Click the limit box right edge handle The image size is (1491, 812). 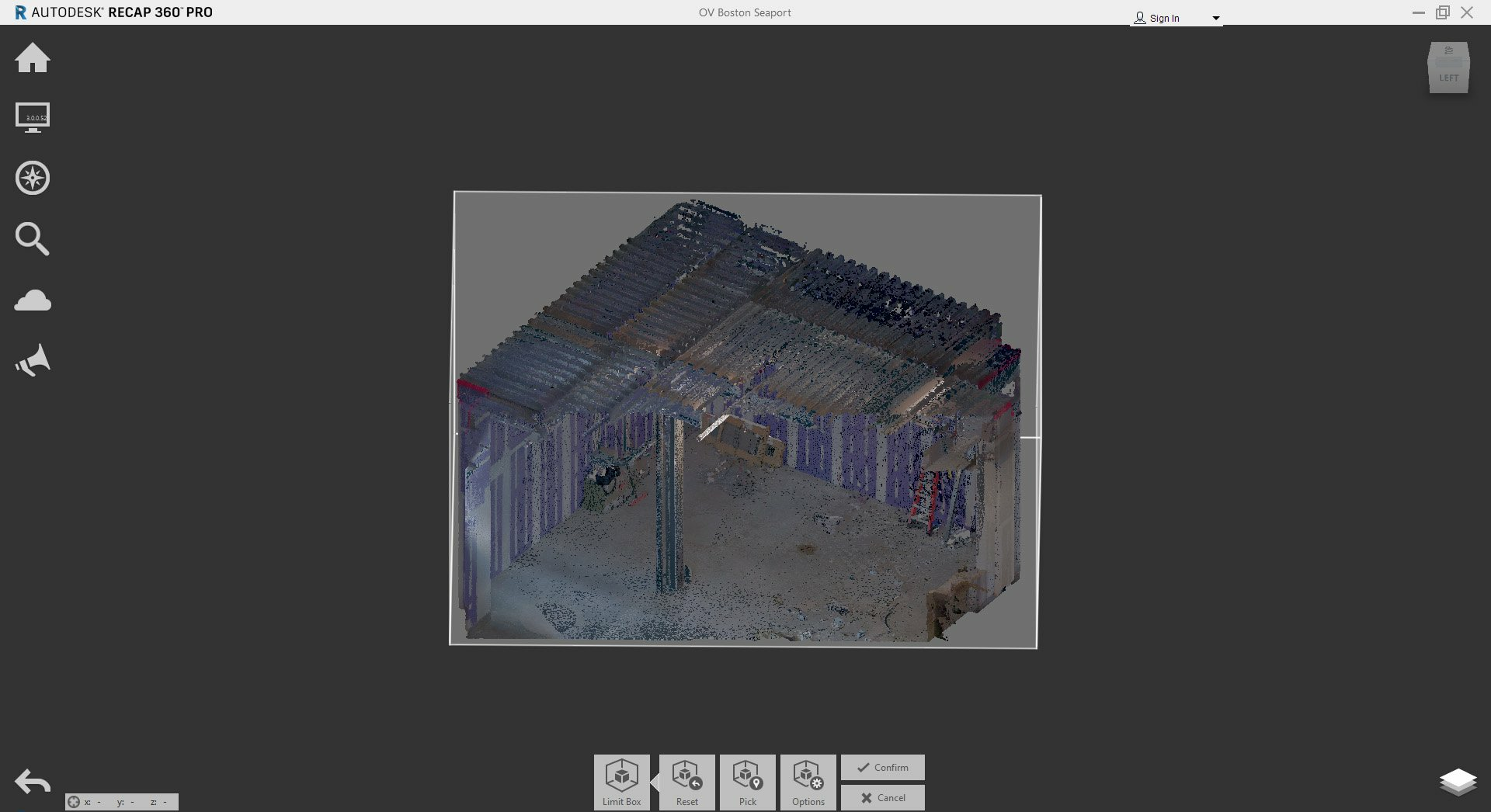[1030, 438]
